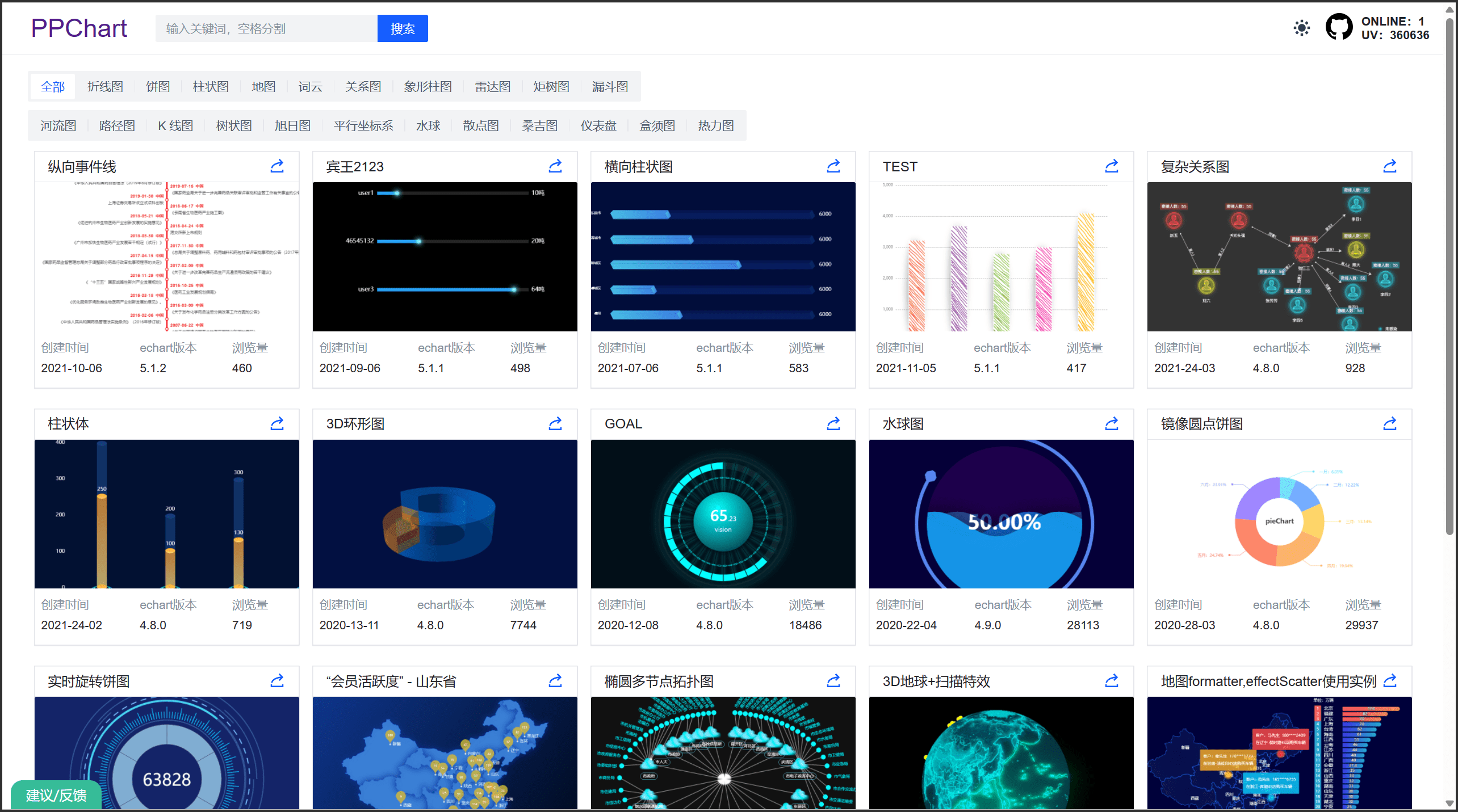This screenshot has width=1458, height=812.
Task: Open share icon on 复杂关系图 card
Action: tap(1390, 166)
